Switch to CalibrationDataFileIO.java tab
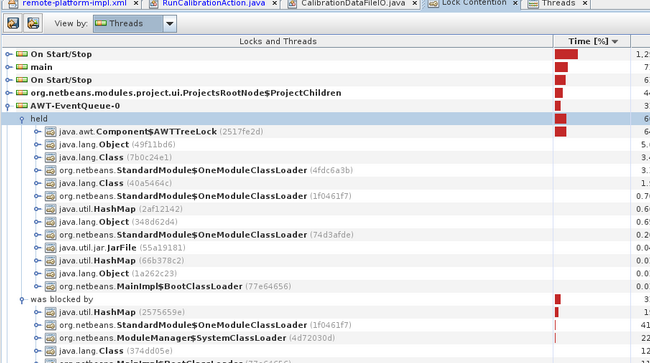The height and width of the screenshot is (363, 650). point(353,3)
